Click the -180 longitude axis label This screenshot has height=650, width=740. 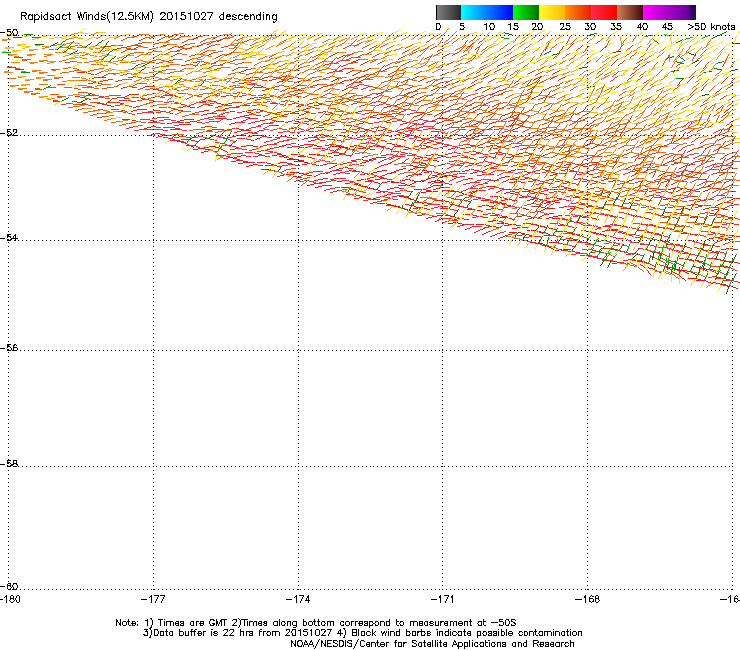click(10, 599)
